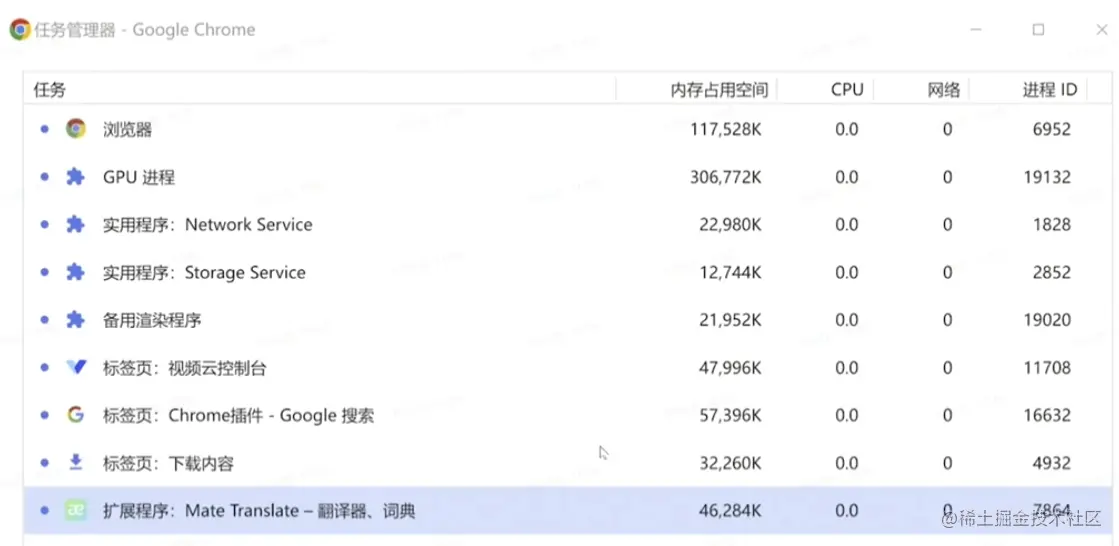Click the Chrome icon beside 浏览器

click(x=76, y=129)
